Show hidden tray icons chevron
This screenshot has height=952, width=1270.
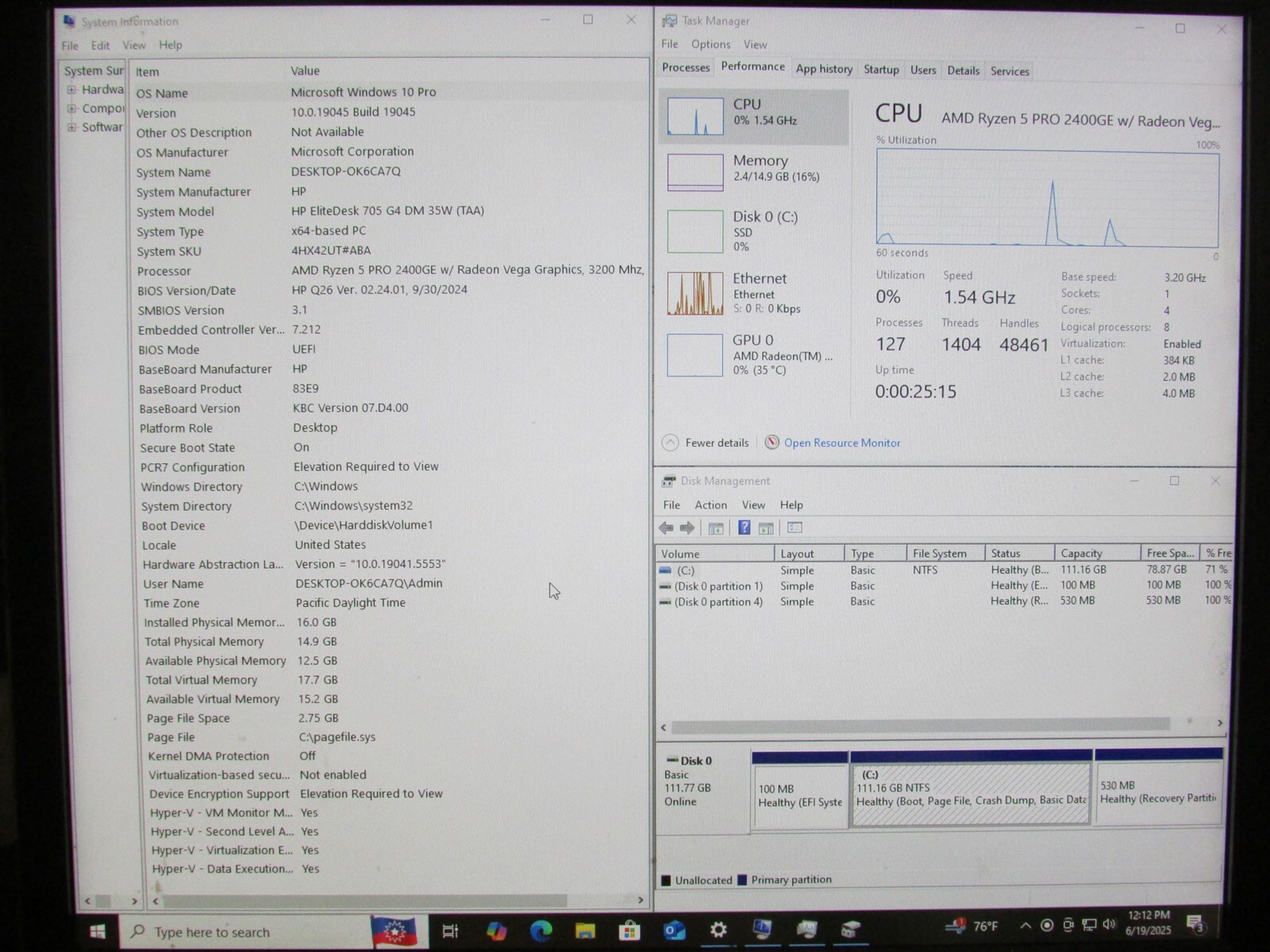click(1026, 926)
